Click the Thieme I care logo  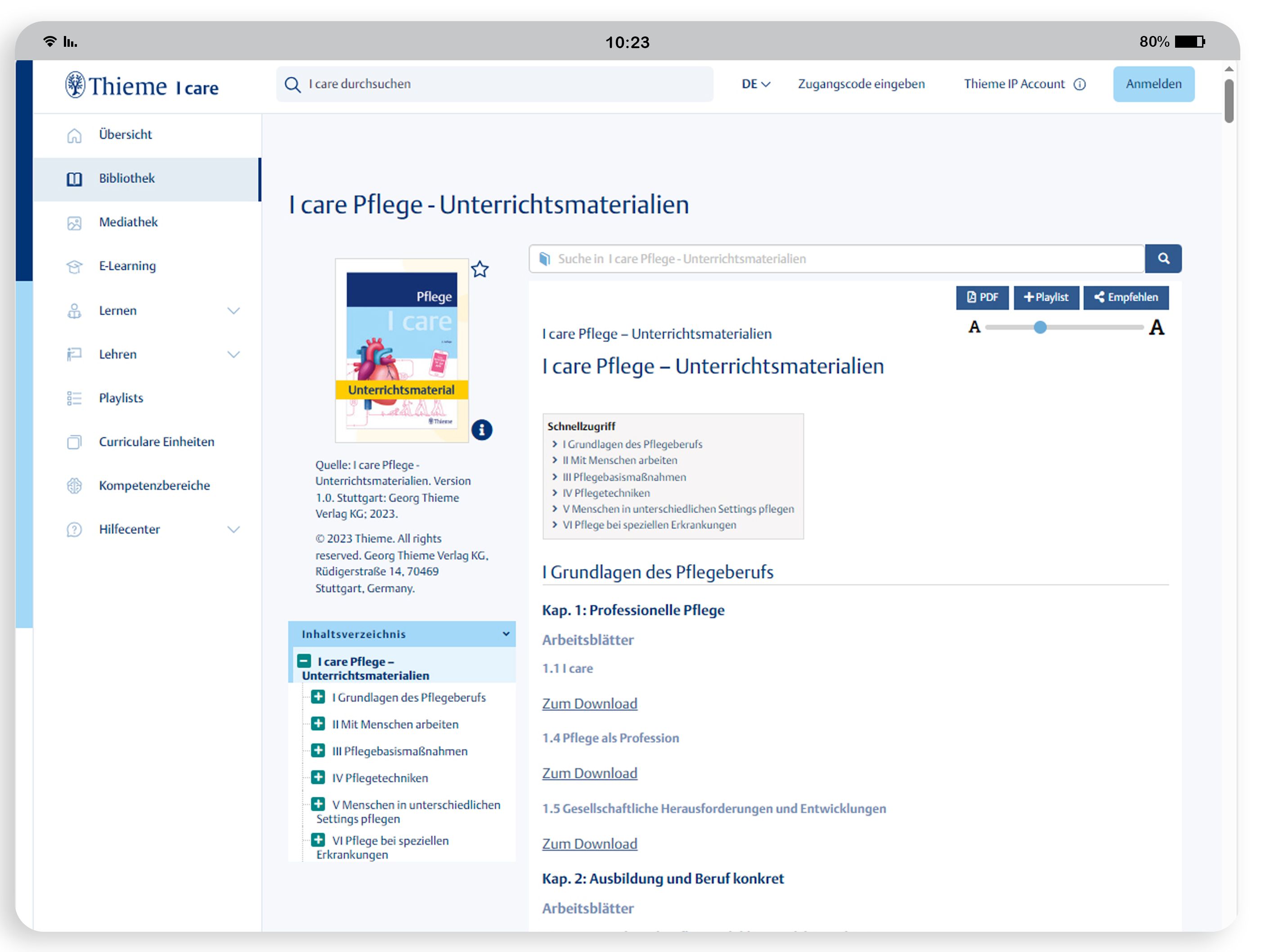pos(141,85)
